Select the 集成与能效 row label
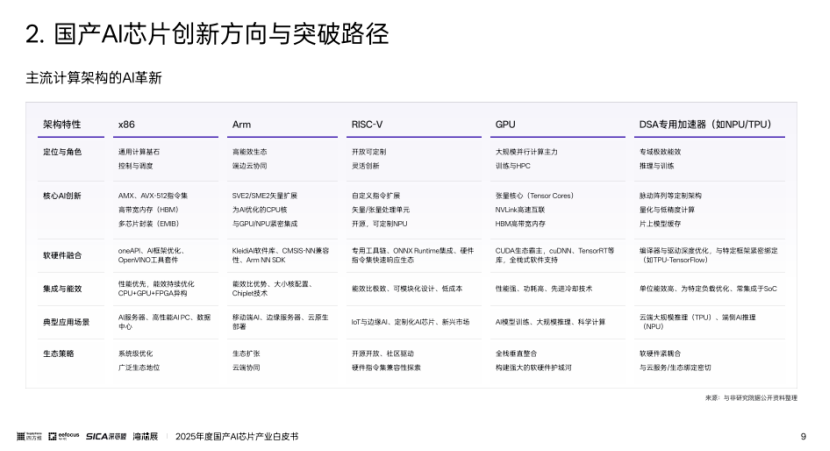The height and width of the screenshot is (451, 830). coord(62,288)
